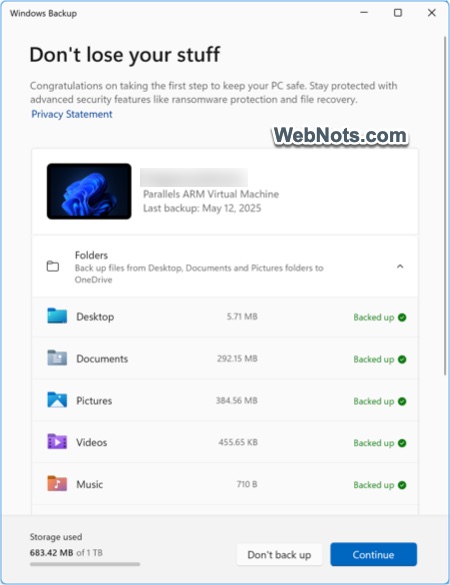
Task: Minimize the Windows Backup window
Action: point(364,13)
